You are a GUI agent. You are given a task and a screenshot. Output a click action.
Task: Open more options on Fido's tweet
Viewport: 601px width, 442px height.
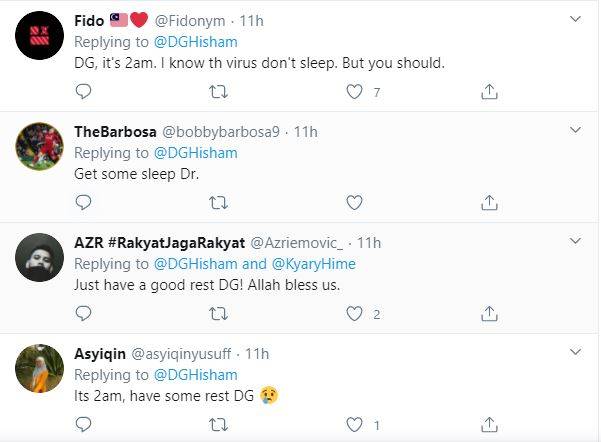[576, 19]
